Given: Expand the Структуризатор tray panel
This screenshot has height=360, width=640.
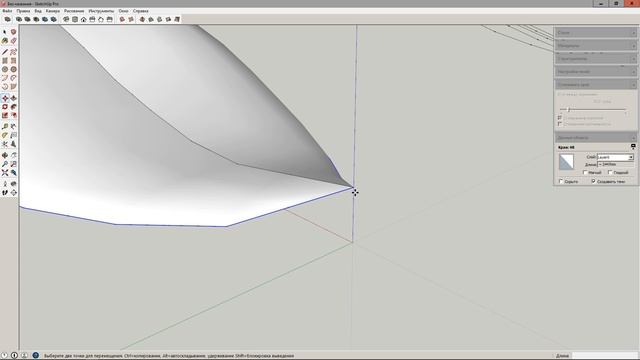Looking at the screenshot, I should (596, 58).
